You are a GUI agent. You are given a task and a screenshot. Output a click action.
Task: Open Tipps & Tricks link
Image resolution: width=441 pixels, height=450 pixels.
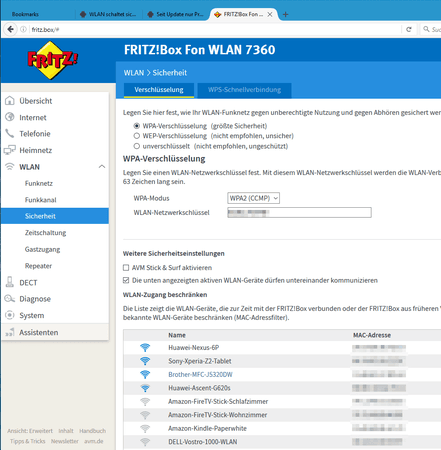click(28, 441)
